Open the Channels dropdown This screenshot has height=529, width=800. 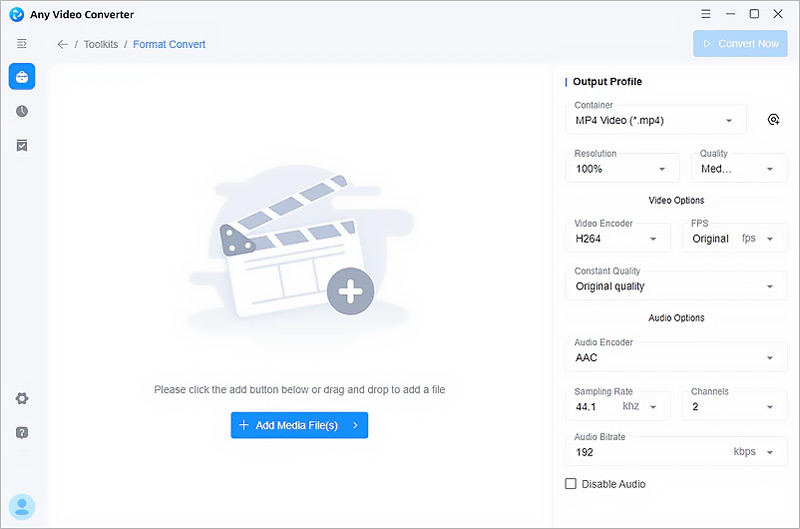click(x=735, y=406)
